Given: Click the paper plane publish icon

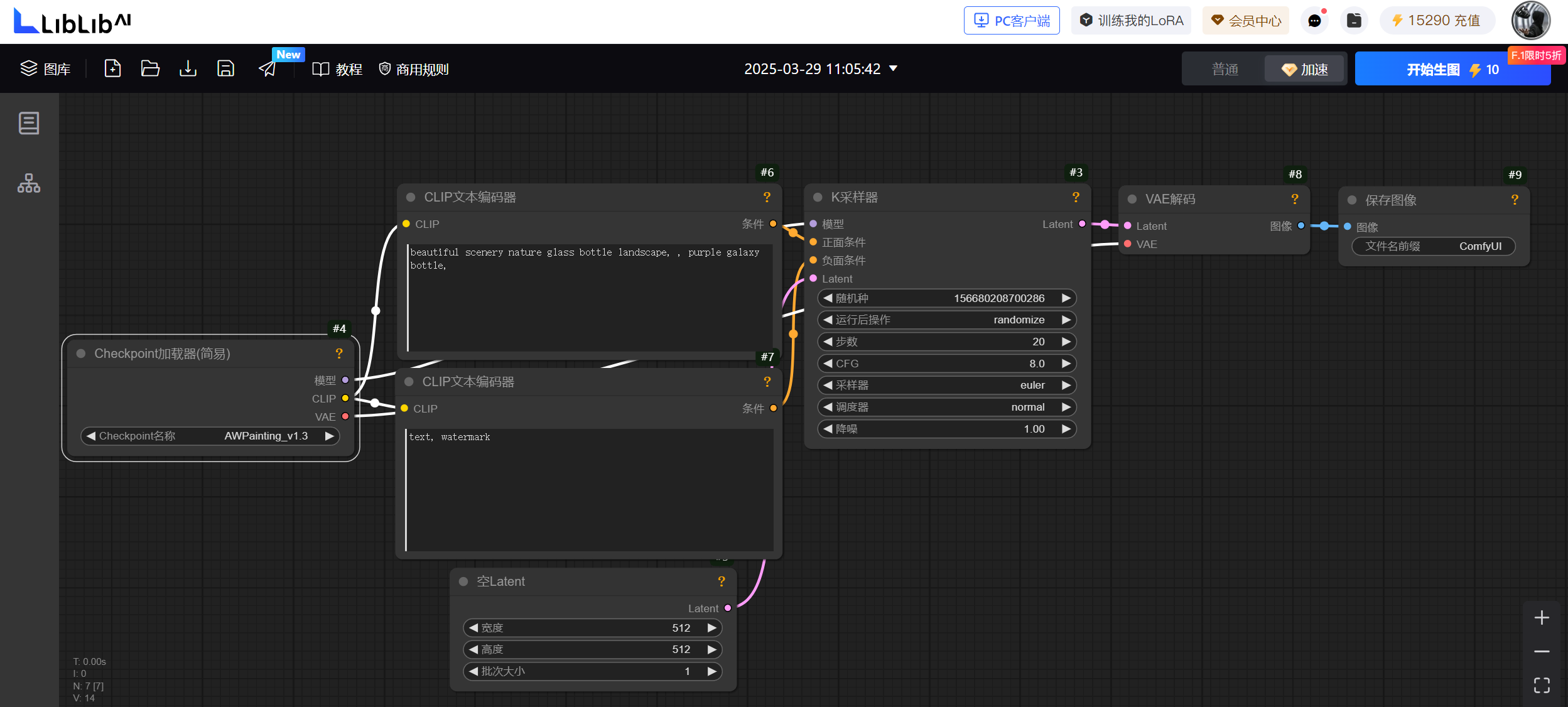Looking at the screenshot, I should (268, 69).
